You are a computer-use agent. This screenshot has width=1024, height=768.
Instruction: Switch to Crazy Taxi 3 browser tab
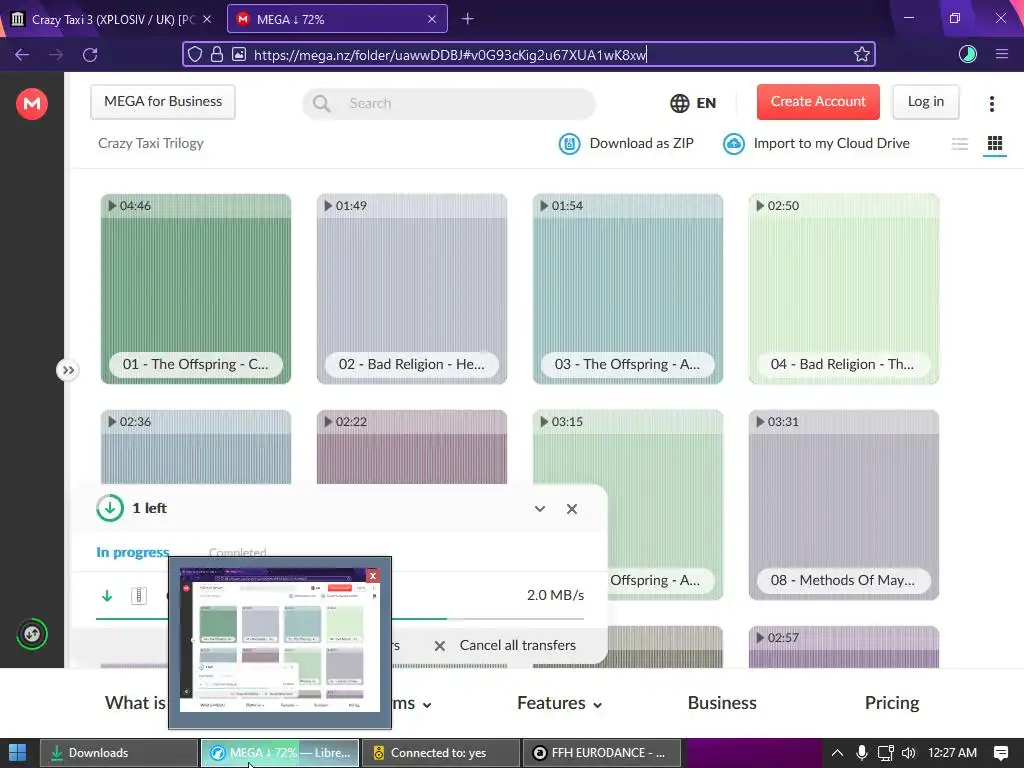pyautogui.click(x=112, y=19)
